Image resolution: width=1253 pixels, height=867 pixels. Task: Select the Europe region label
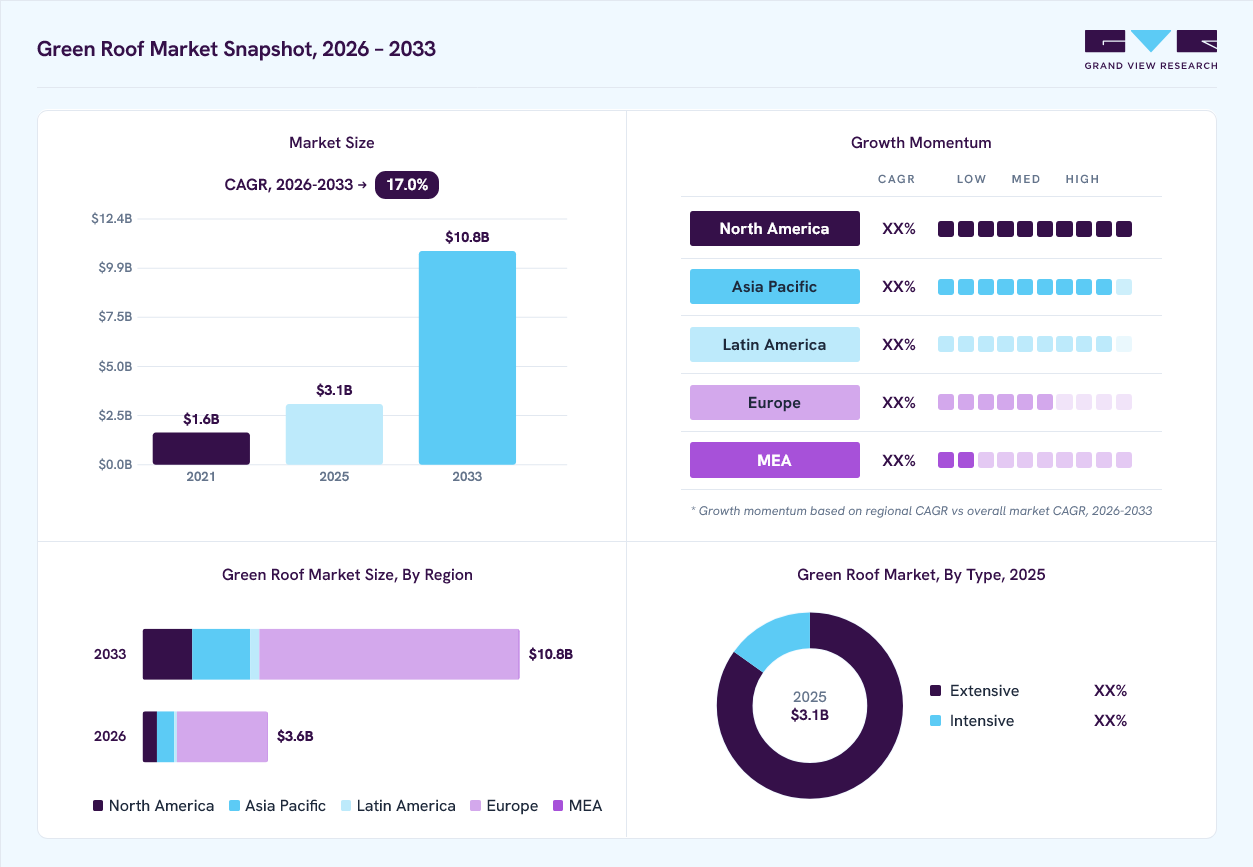point(775,402)
